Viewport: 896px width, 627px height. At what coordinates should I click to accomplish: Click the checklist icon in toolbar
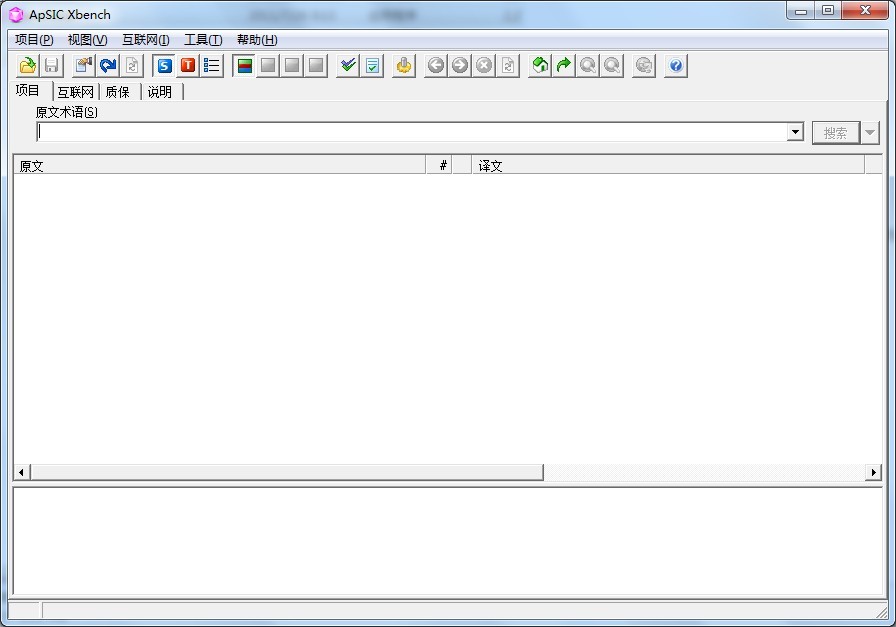372,66
